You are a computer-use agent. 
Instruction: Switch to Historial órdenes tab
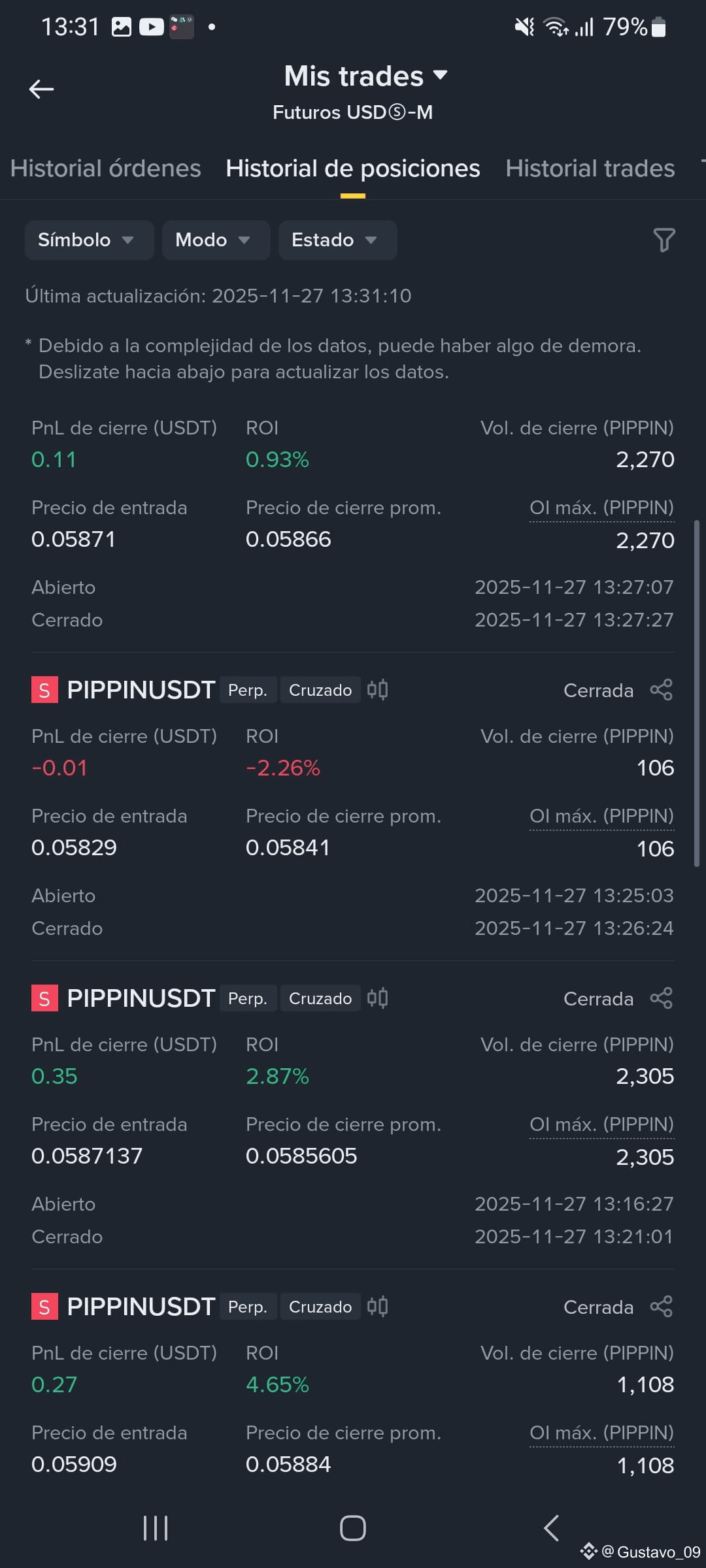point(106,169)
